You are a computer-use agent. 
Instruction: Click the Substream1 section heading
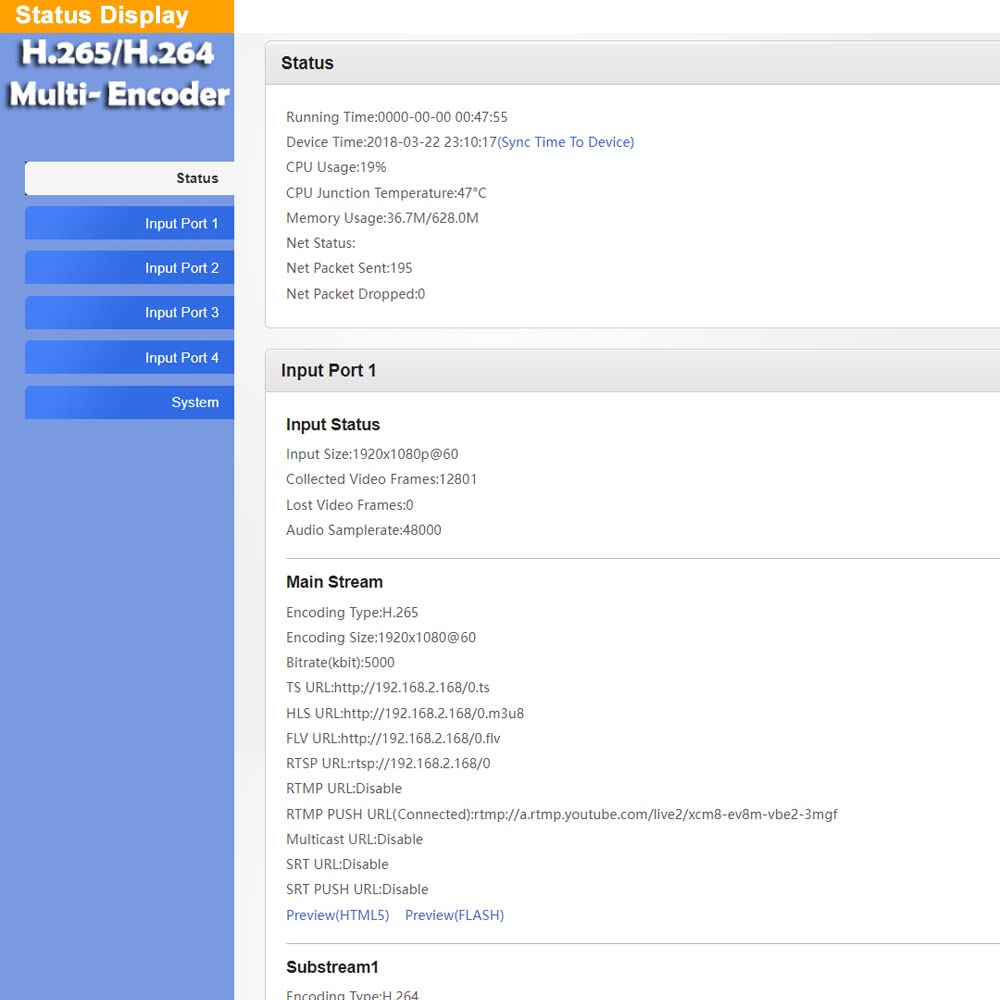[x=332, y=967]
